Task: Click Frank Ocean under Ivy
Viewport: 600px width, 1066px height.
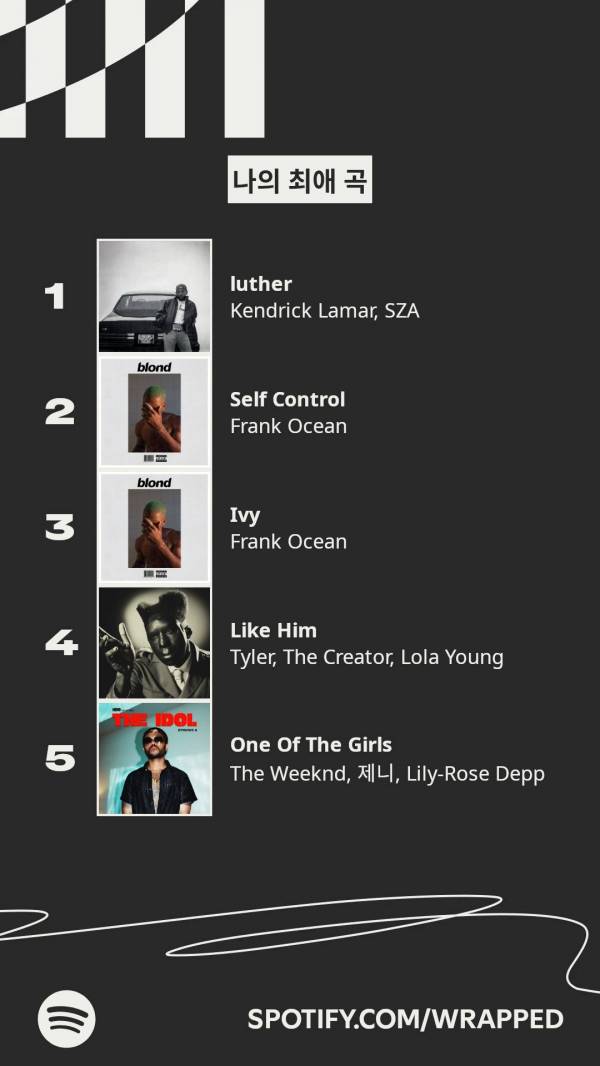Action: 288,542
